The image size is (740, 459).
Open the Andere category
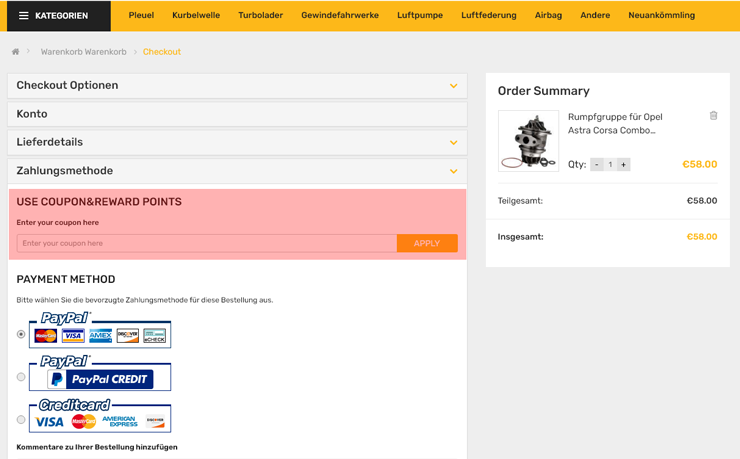(595, 15)
